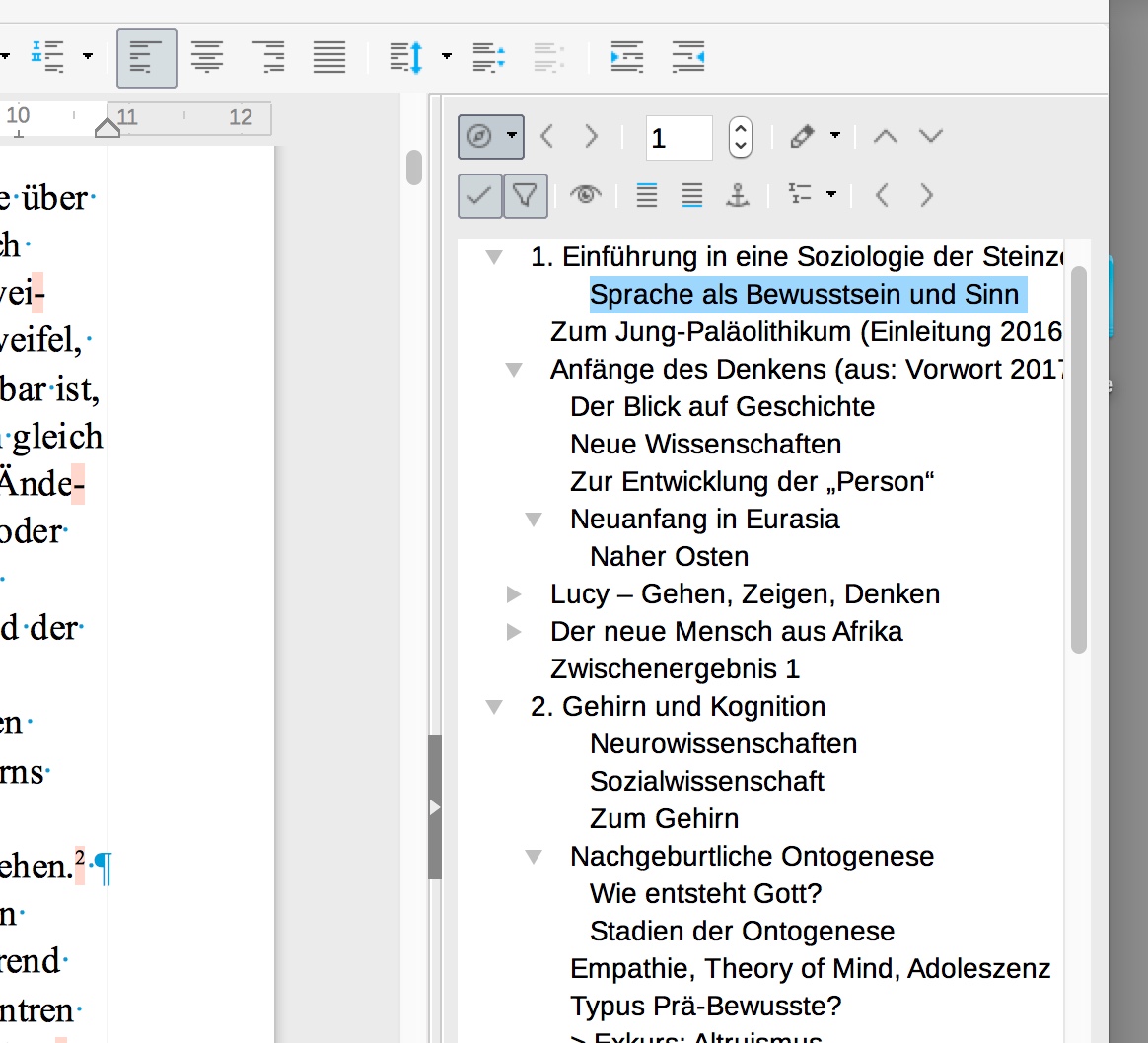Demote chapter with the down chevron
This screenshot has height=1043, width=1148.
pyautogui.click(x=931, y=136)
